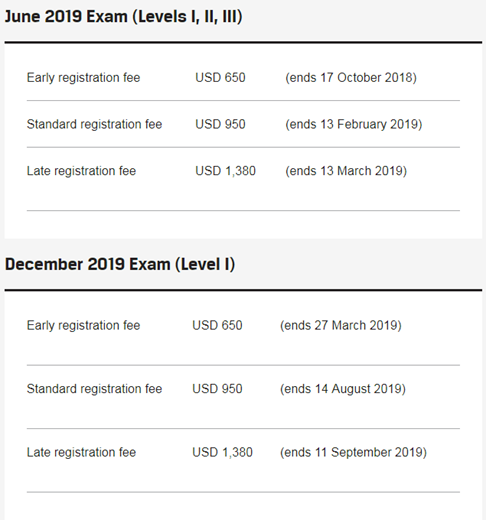Click ends 27 March 2019 text
Image resolution: width=486 pixels, height=520 pixels.
[341, 325]
